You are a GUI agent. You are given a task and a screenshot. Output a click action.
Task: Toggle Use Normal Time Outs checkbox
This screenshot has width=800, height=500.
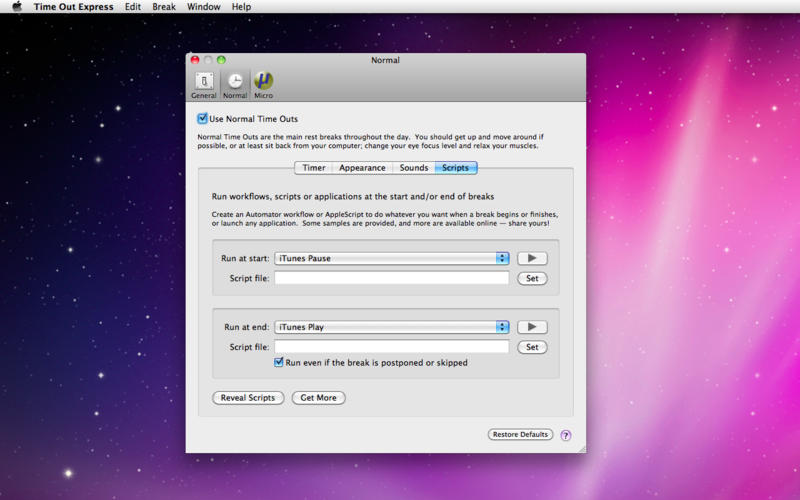pos(203,119)
